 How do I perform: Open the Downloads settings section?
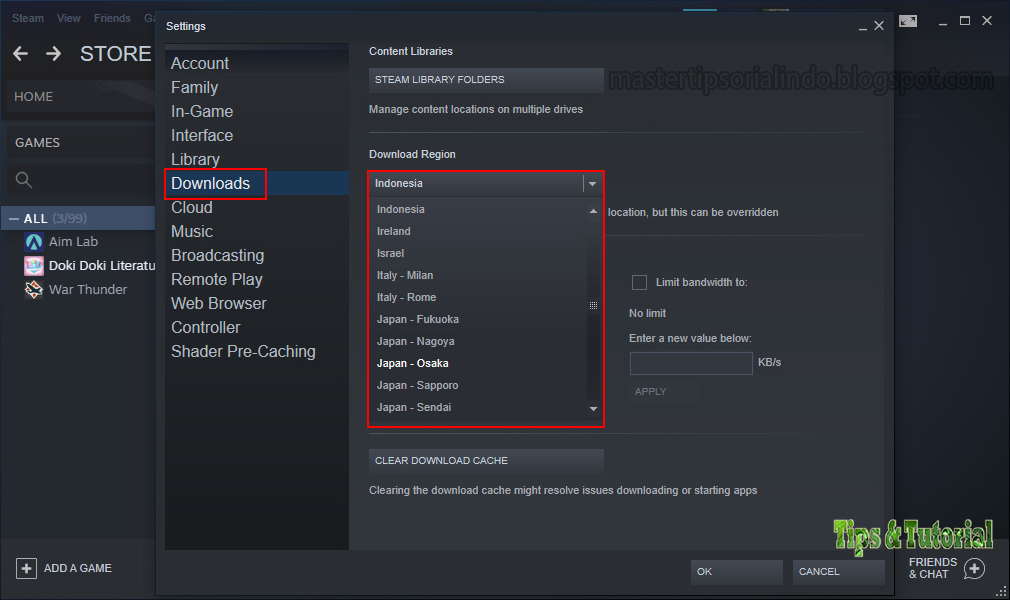[211, 184]
